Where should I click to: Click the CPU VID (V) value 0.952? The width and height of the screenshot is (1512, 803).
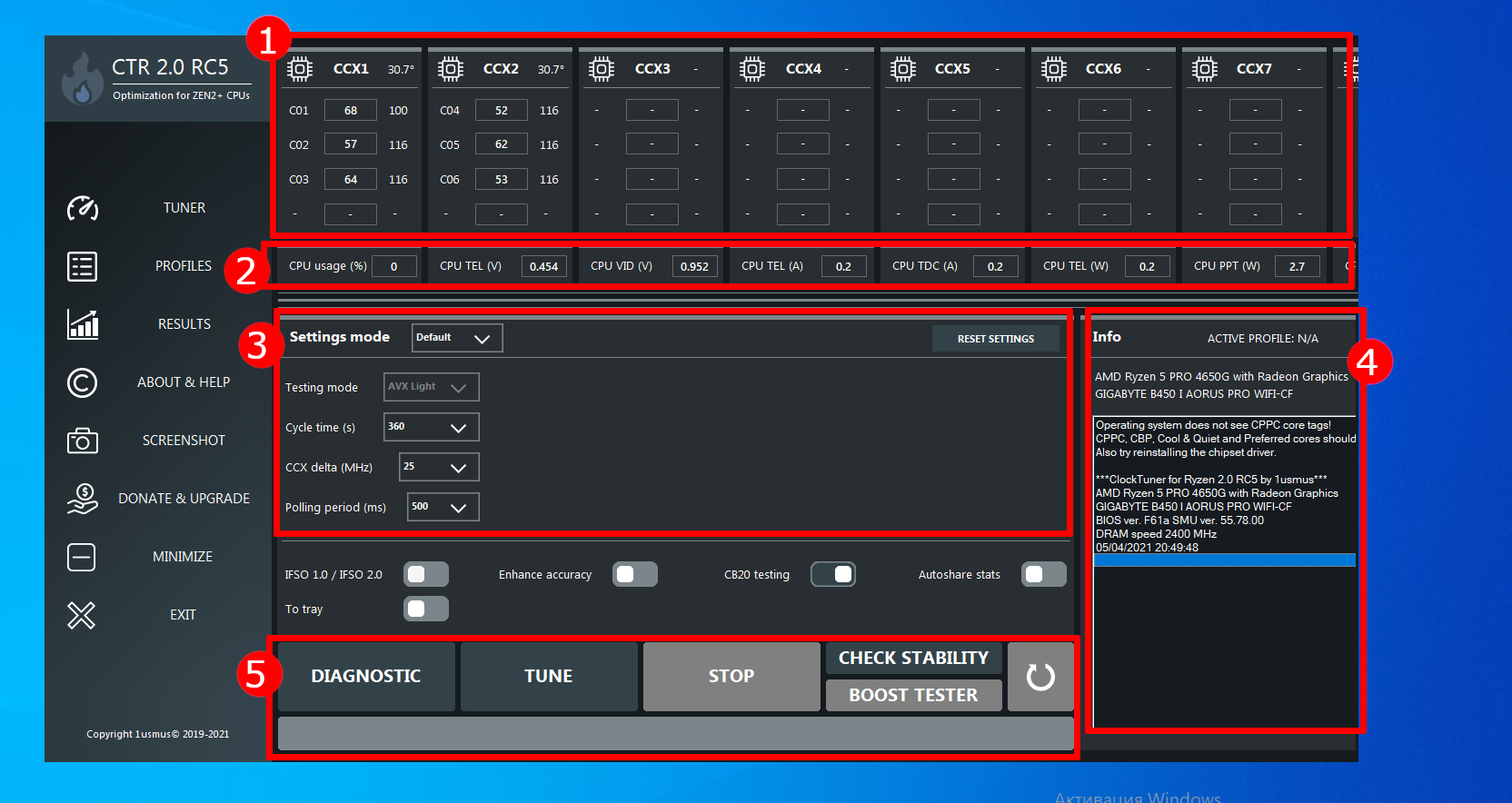695,266
